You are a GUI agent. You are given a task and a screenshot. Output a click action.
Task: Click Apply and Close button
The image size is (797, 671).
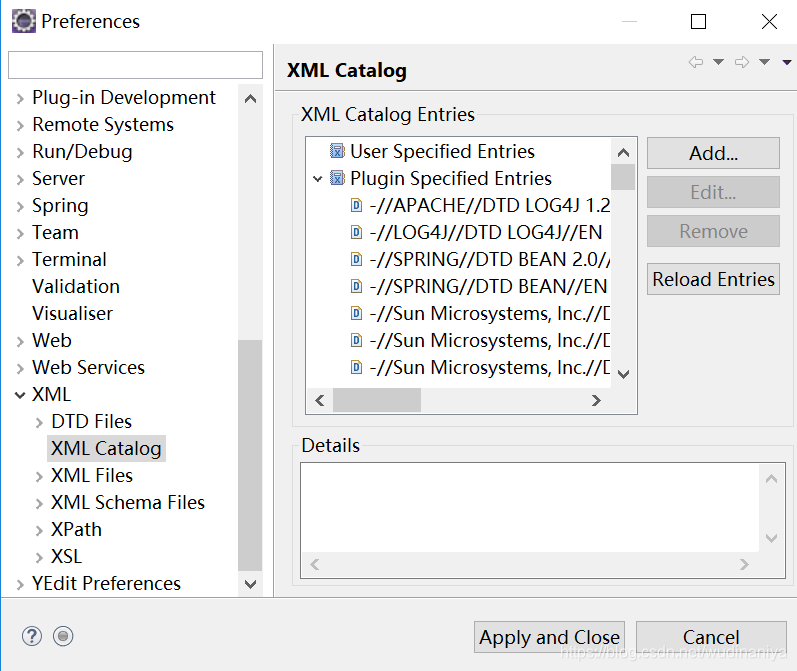coord(549,637)
